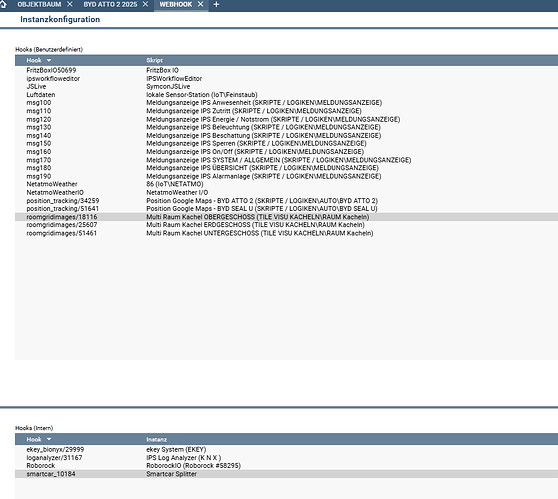
Task: Click the SymconJSLive script cell
Action: 168,86
